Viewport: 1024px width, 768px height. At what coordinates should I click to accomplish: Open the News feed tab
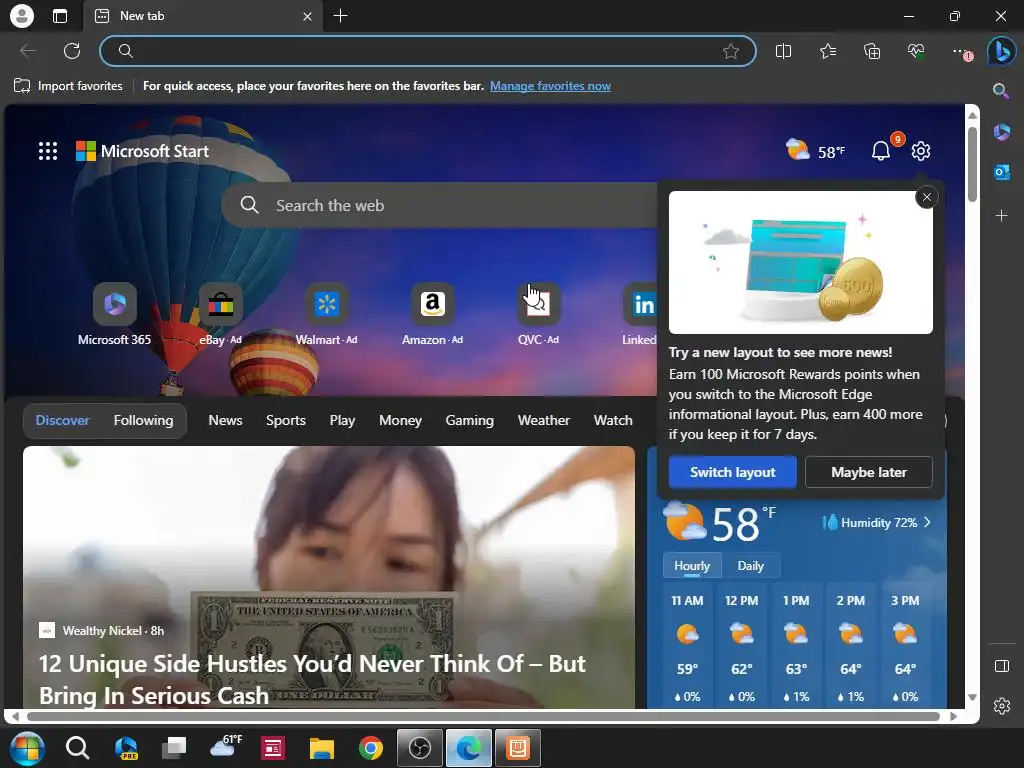point(225,420)
